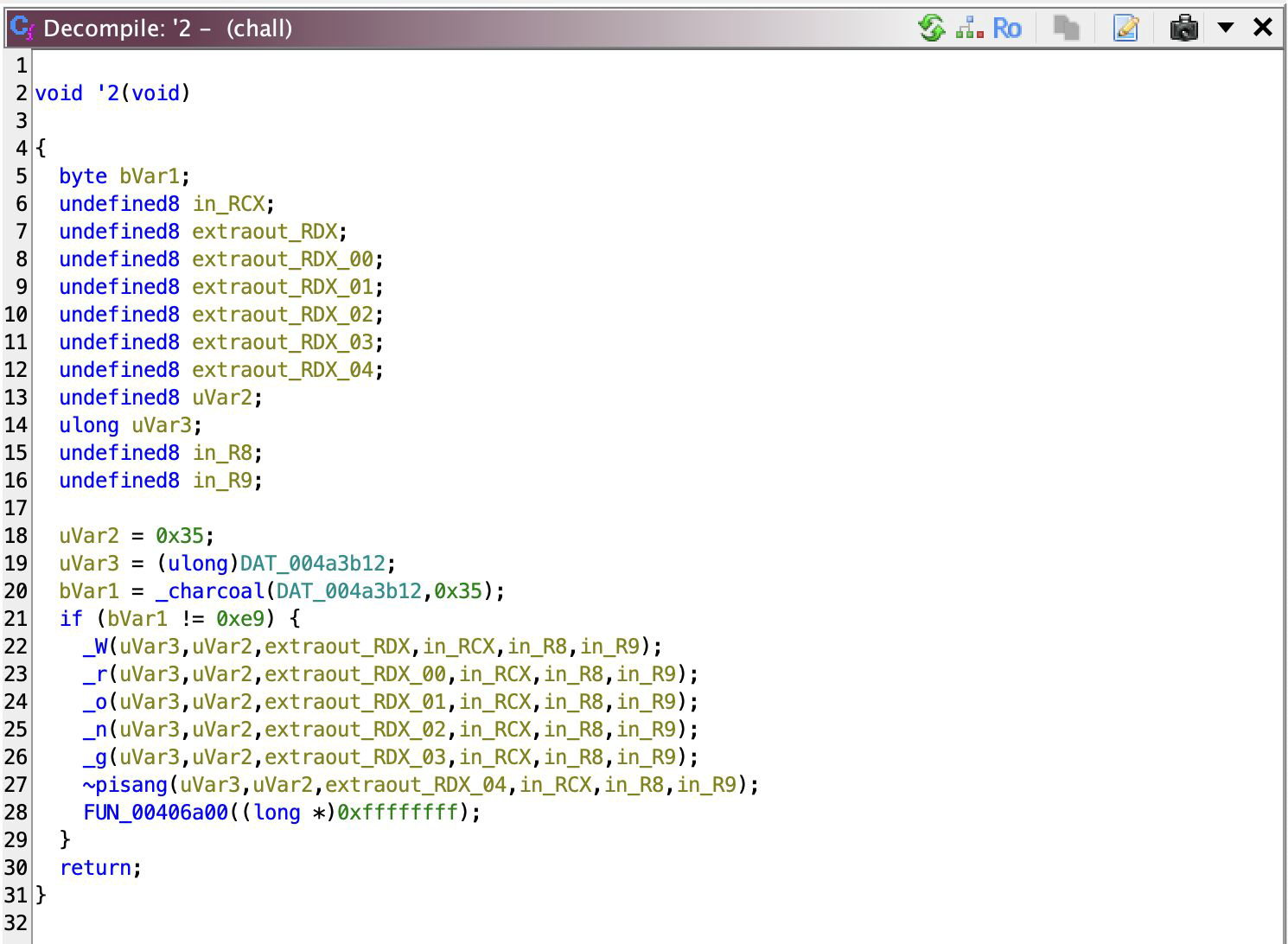Click the return keyword on line 30
The height and width of the screenshot is (944, 1288).
point(96,868)
